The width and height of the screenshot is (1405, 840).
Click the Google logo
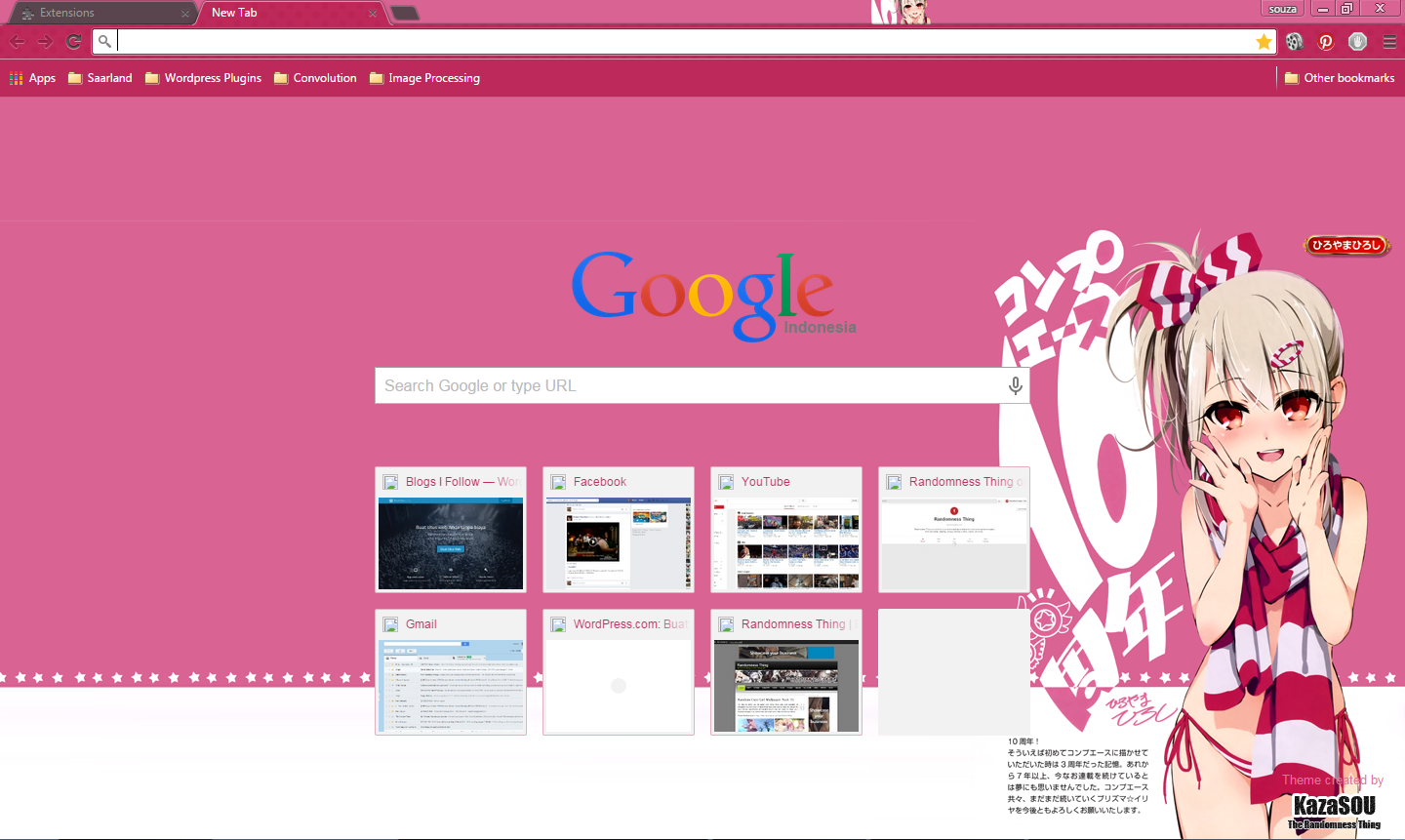[x=702, y=296]
